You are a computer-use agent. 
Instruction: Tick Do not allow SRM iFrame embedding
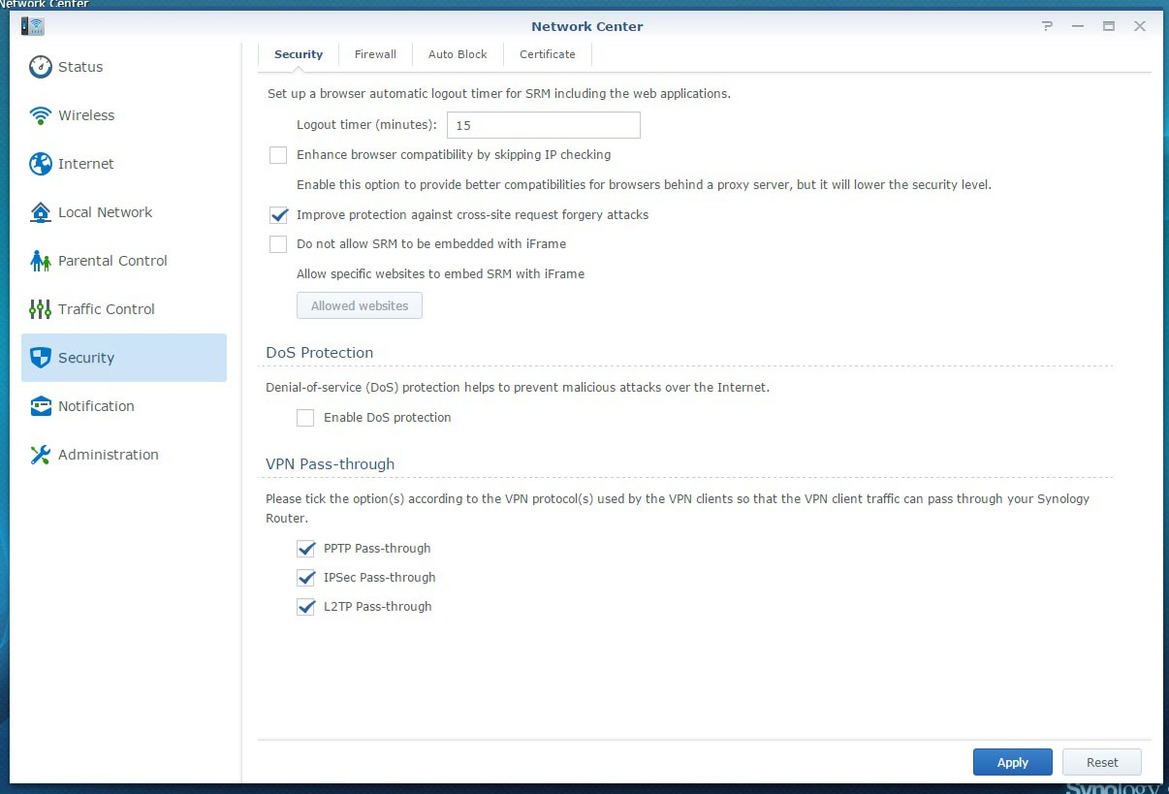click(x=278, y=245)
